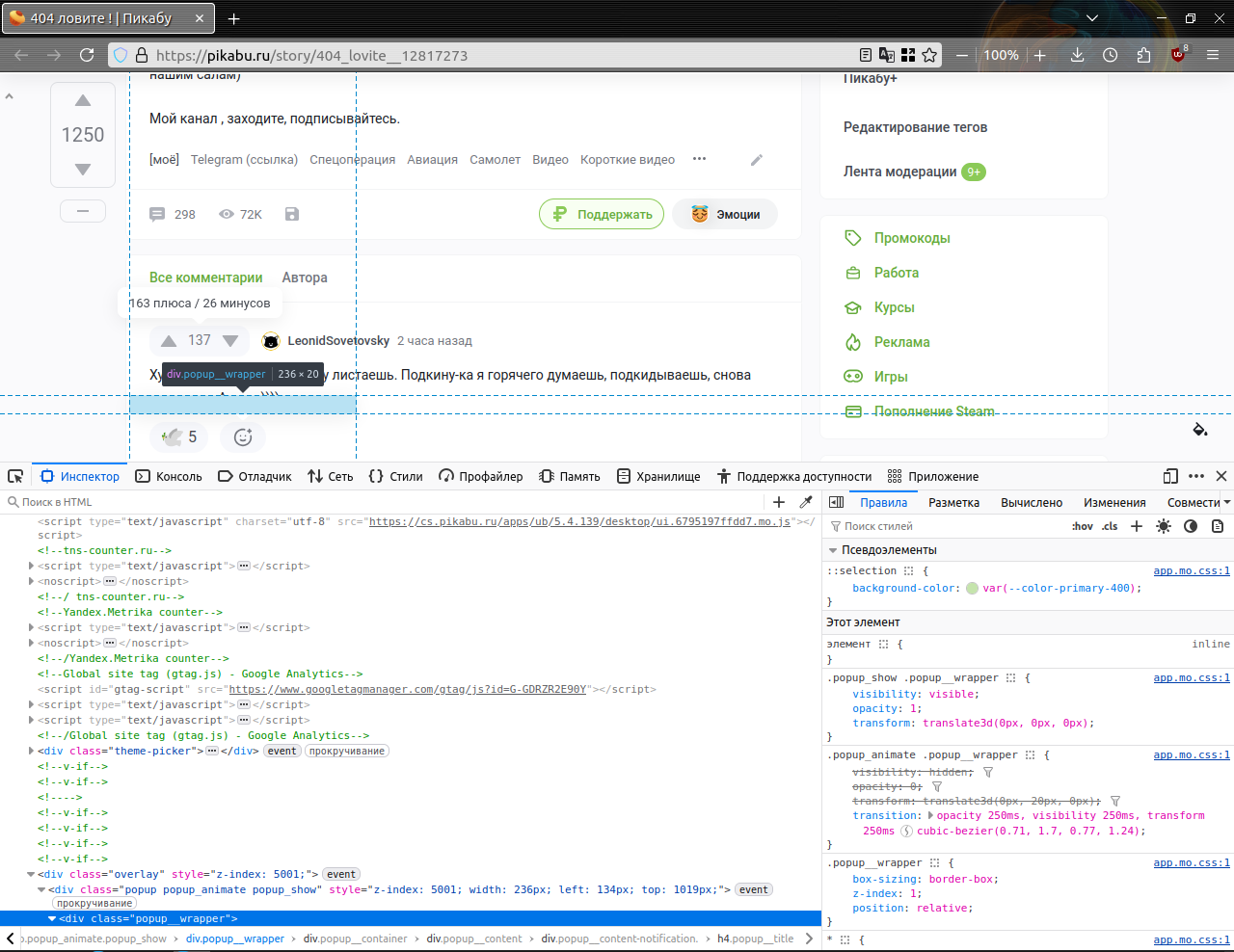
Task: Toggle the .cls classes panel
Action: 1110,526
